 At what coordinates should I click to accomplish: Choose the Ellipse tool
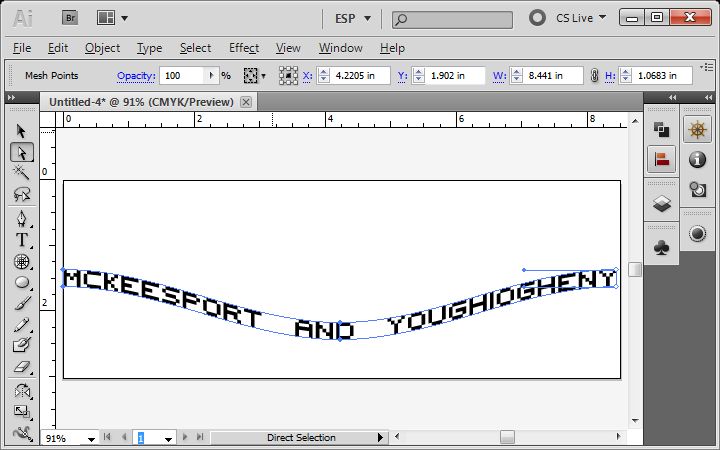[21, 282]
